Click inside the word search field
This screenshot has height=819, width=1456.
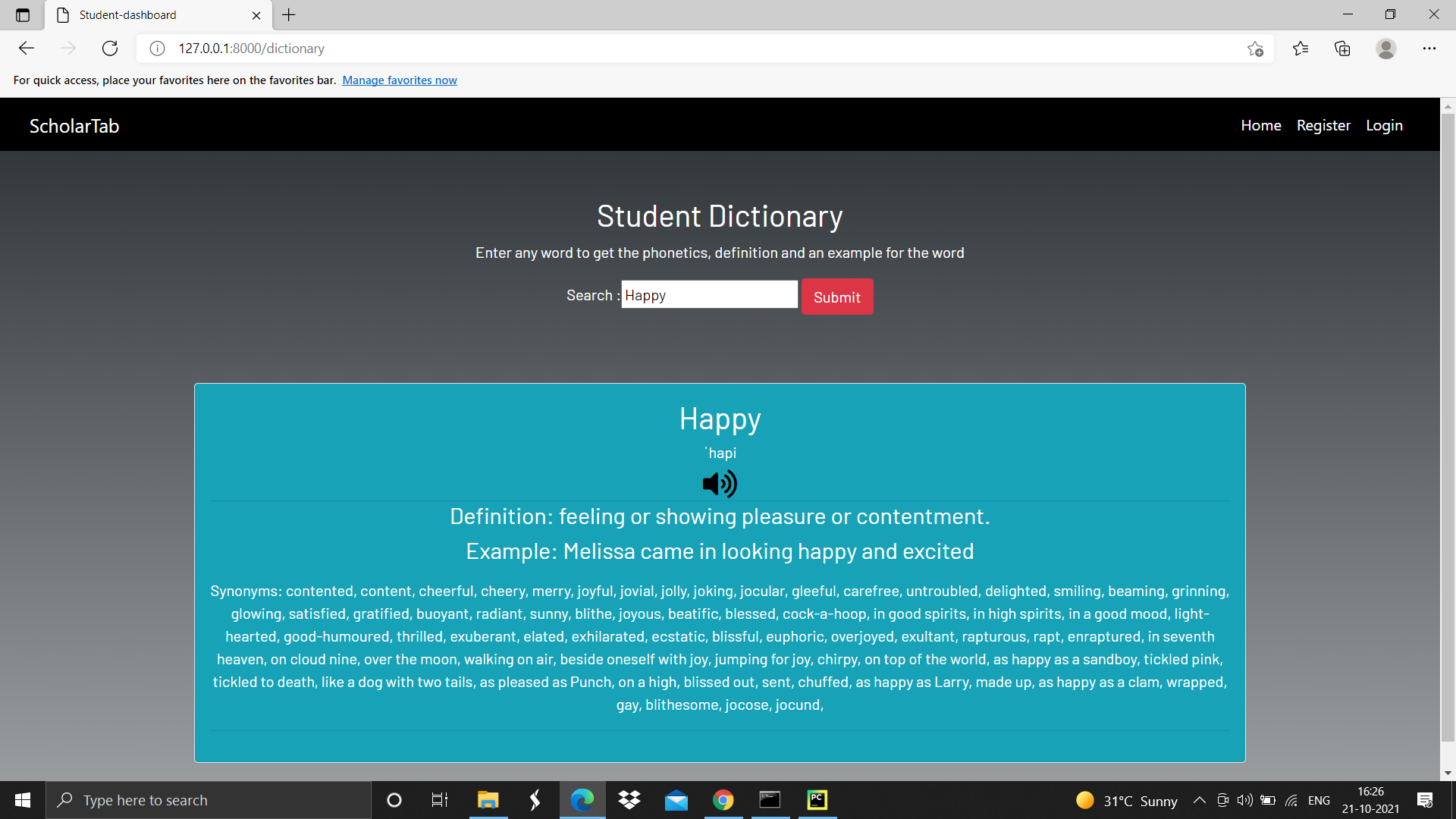point(709,294)
